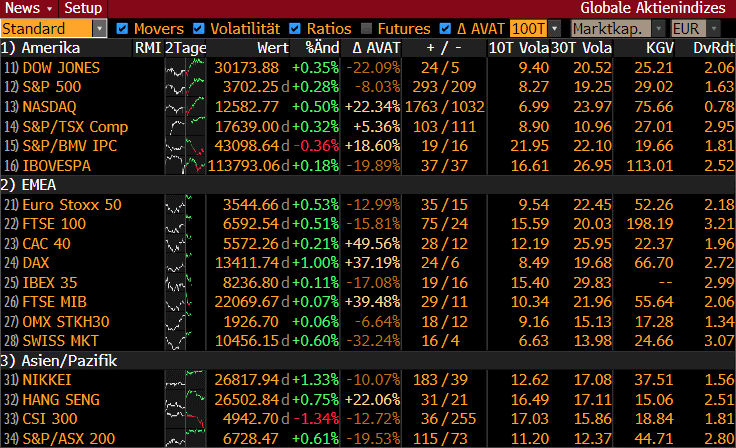Click the DAX 2-day sparkline chart

(185, 263)
